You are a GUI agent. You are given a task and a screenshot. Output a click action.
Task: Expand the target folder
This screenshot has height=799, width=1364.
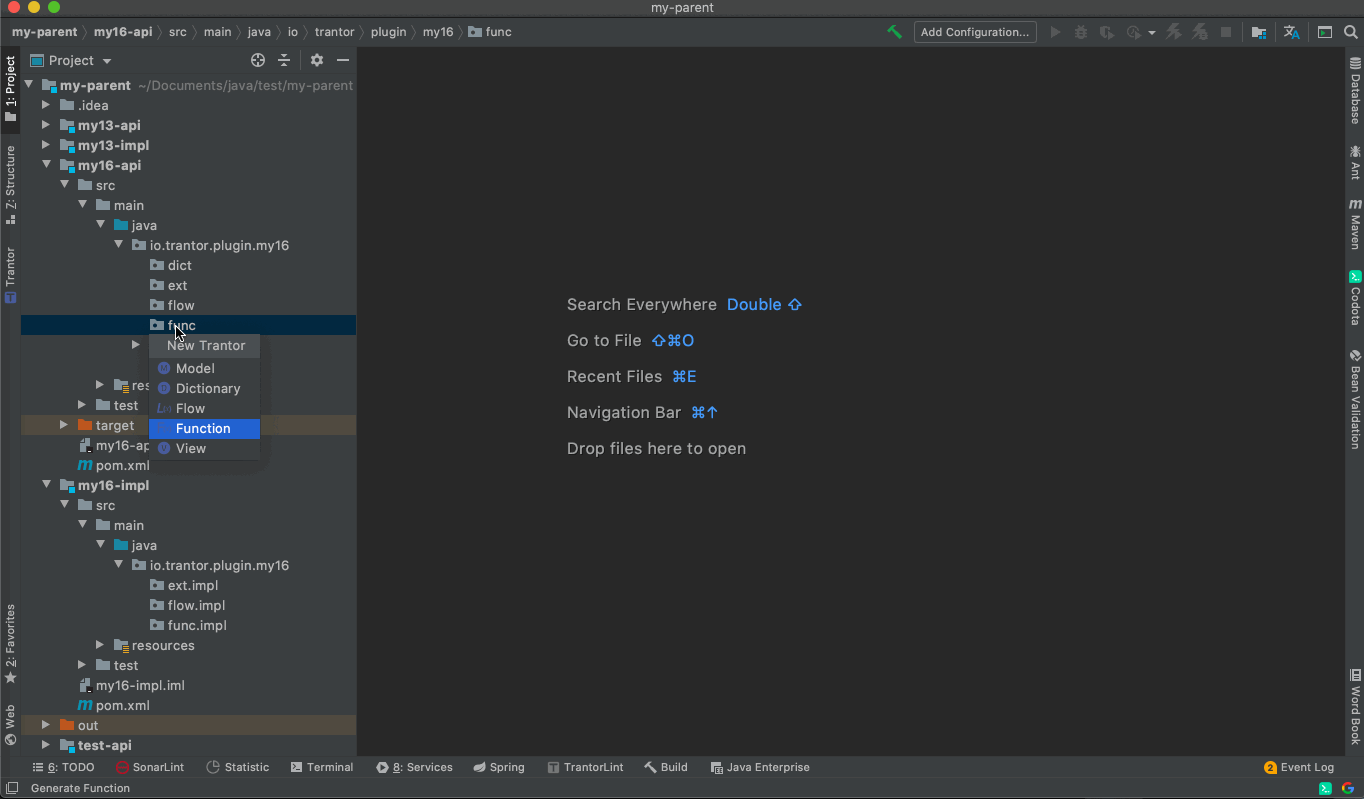64,425
